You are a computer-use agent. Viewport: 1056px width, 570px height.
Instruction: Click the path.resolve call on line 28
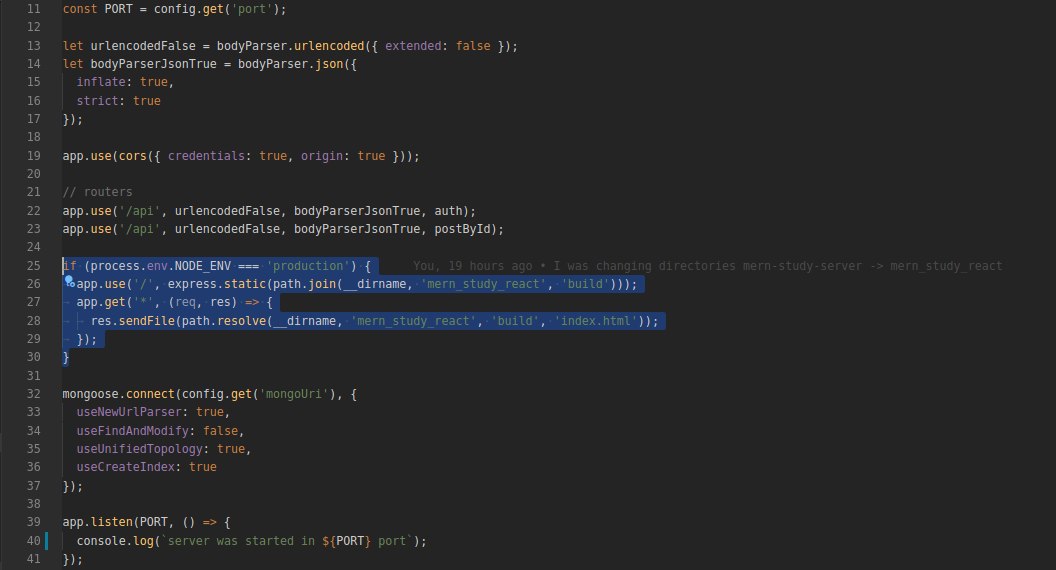pyautogui.click(x=224, y=321)
